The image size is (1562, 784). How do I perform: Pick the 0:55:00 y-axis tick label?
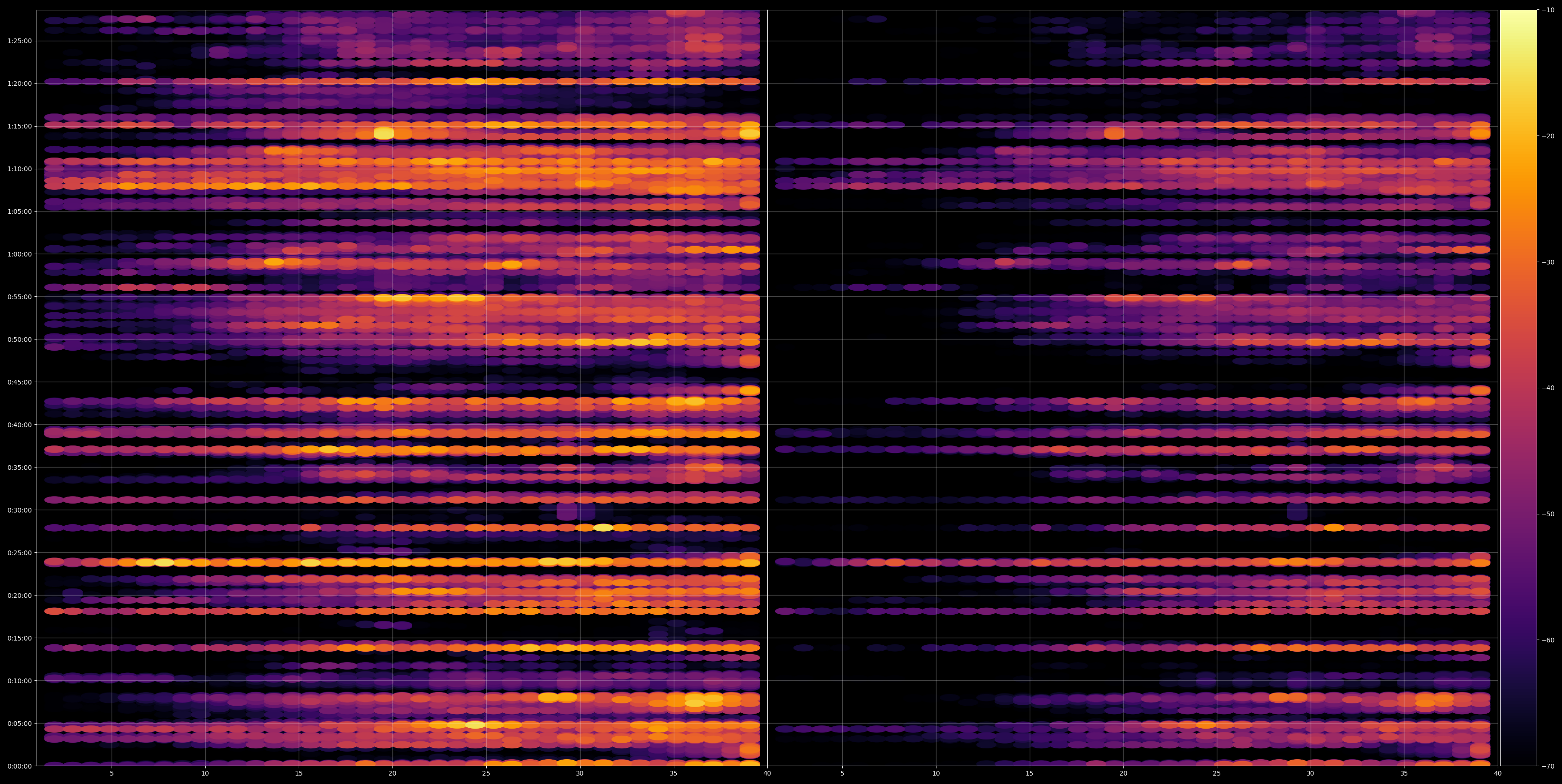tap(19, 296)
